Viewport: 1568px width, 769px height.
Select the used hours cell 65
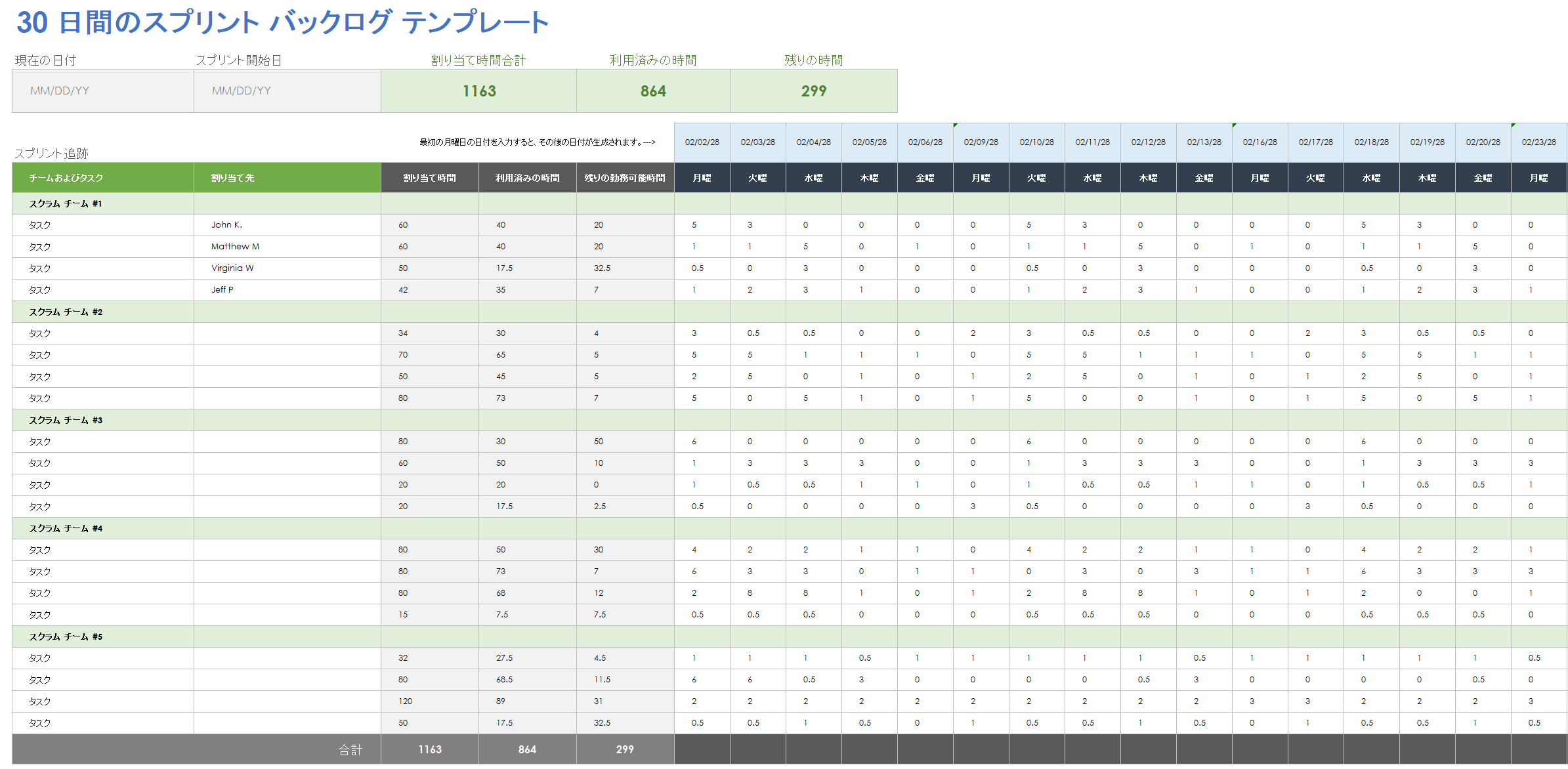pyautogui.click(x=528, y=355)
